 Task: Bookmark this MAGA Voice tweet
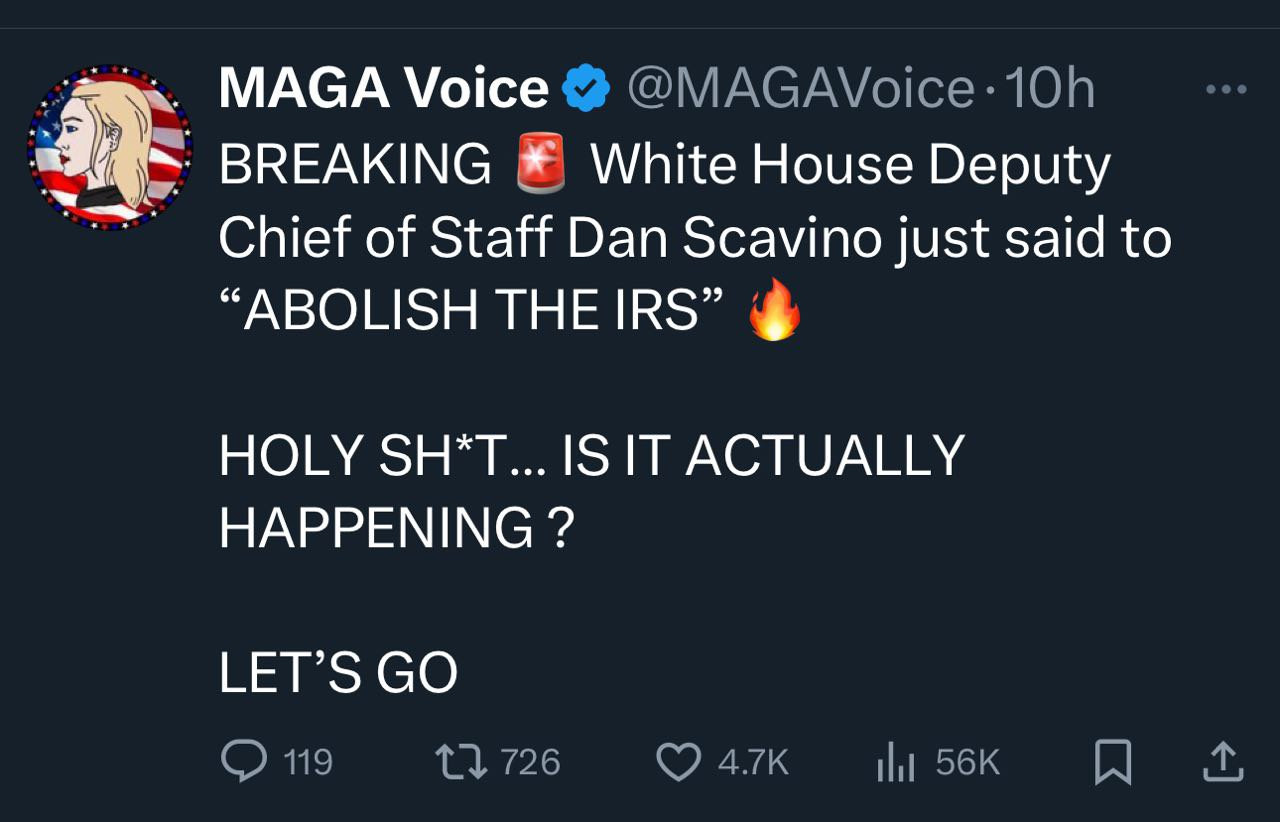[x=1113, y=763]
